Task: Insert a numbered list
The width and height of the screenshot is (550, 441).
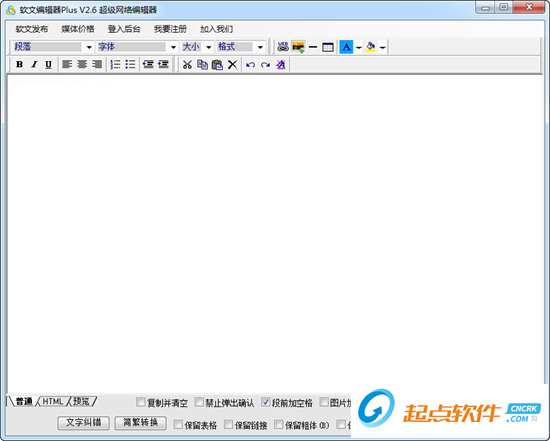Action: click(x=115, y=65)
